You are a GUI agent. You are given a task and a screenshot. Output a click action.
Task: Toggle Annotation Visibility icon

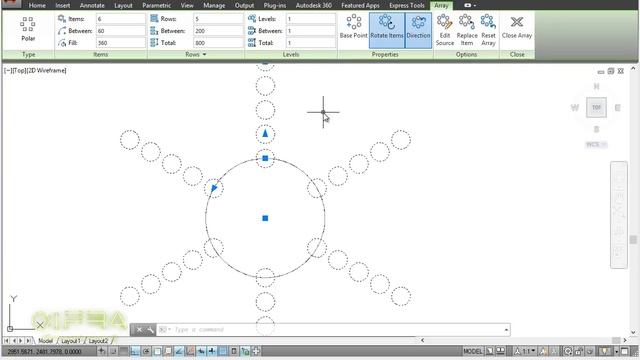click(x=543, y=351)
